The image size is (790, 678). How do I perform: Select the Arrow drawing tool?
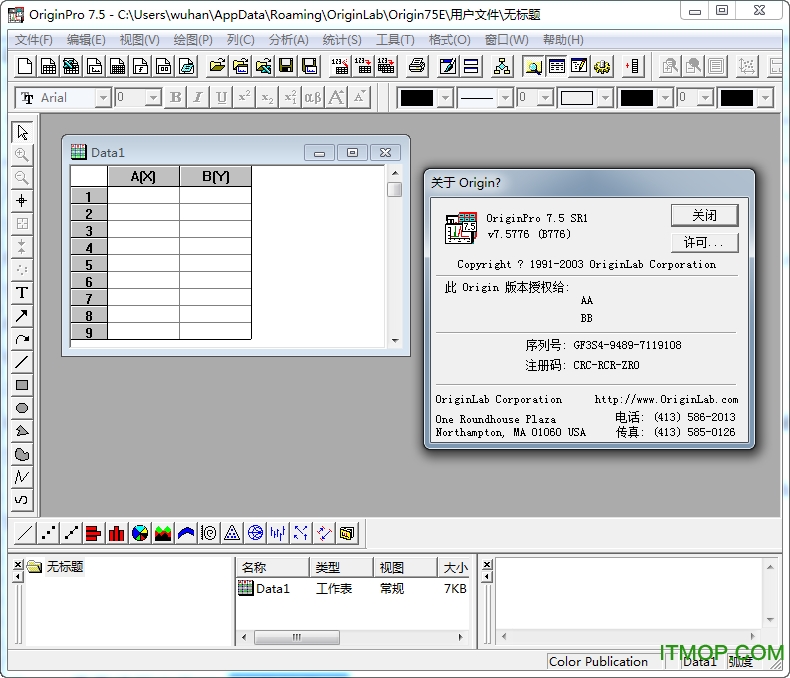pyautogui.click(x=22, y=316)
